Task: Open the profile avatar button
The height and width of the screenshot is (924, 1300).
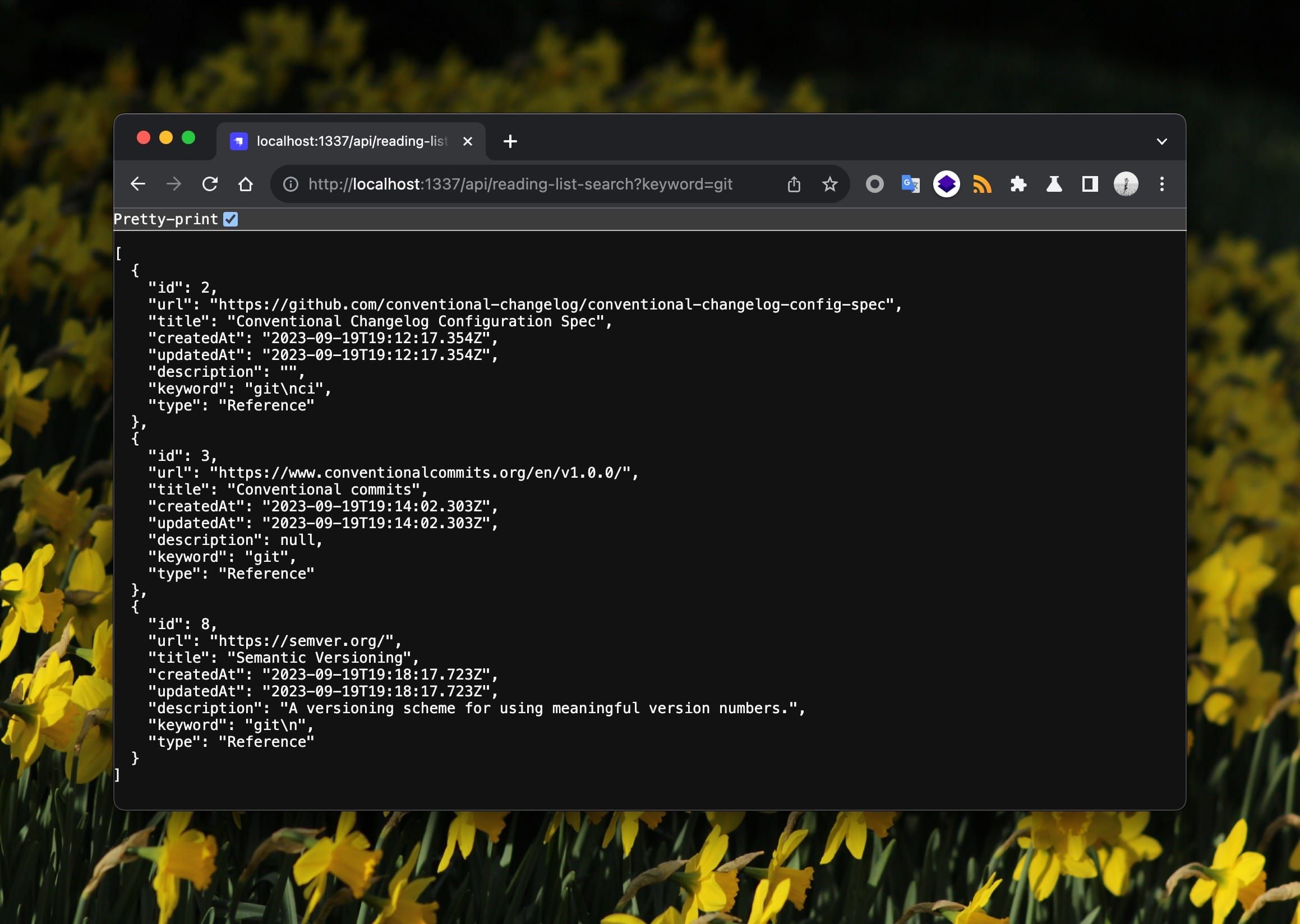Action: click(1125, 184)
